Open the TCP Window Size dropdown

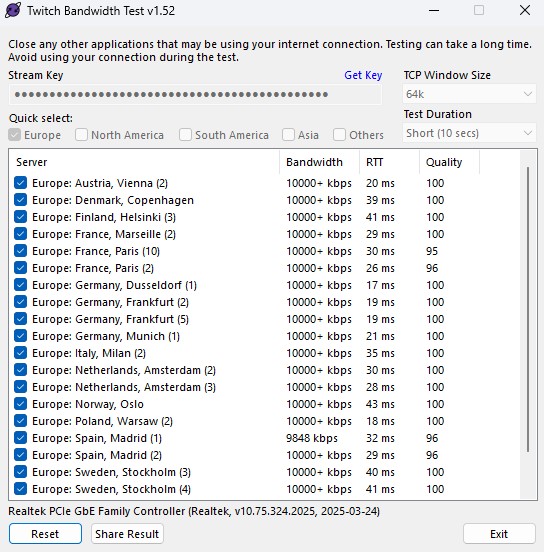click(469, 94)
